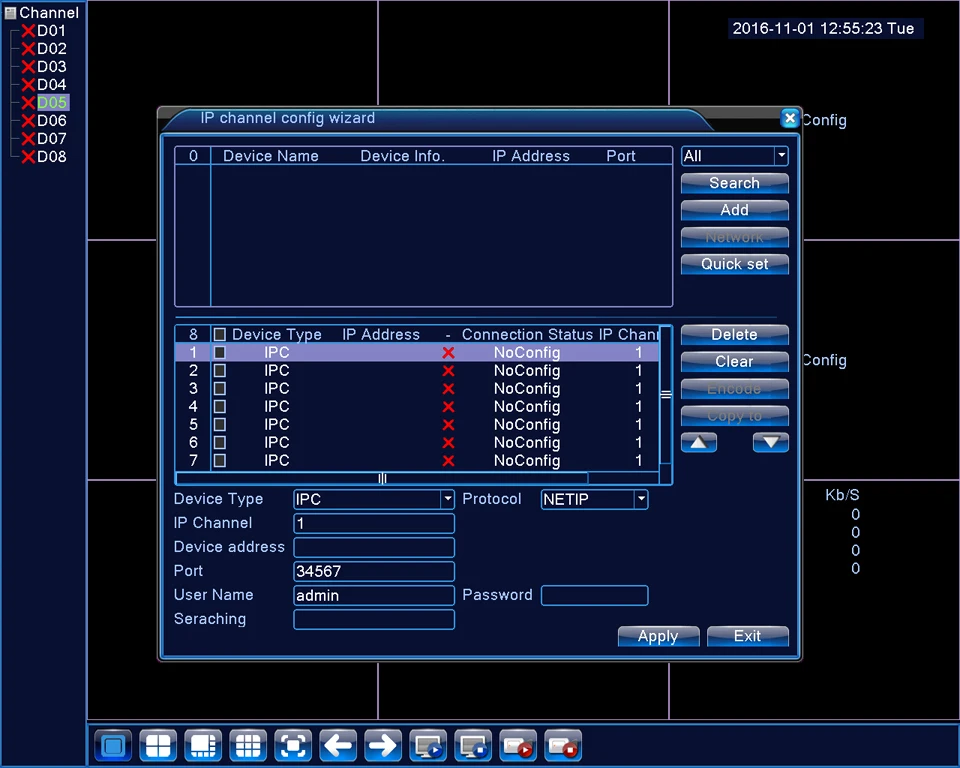Image resolution: width=960 pixels, height=768 pixels.
Task: Click the red X status in row 5
Action: 448,424
